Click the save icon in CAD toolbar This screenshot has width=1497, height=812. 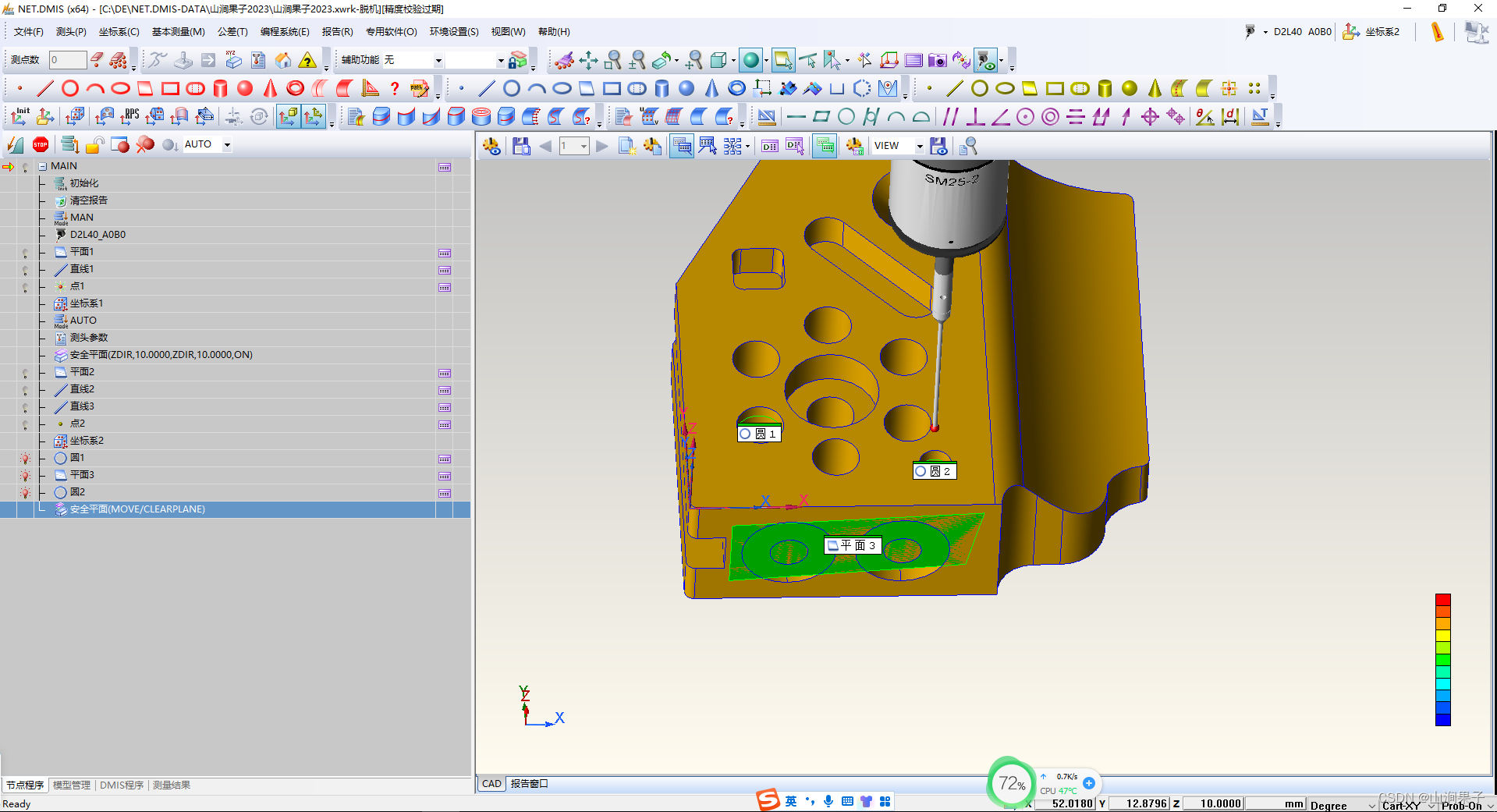coord(521,146)
